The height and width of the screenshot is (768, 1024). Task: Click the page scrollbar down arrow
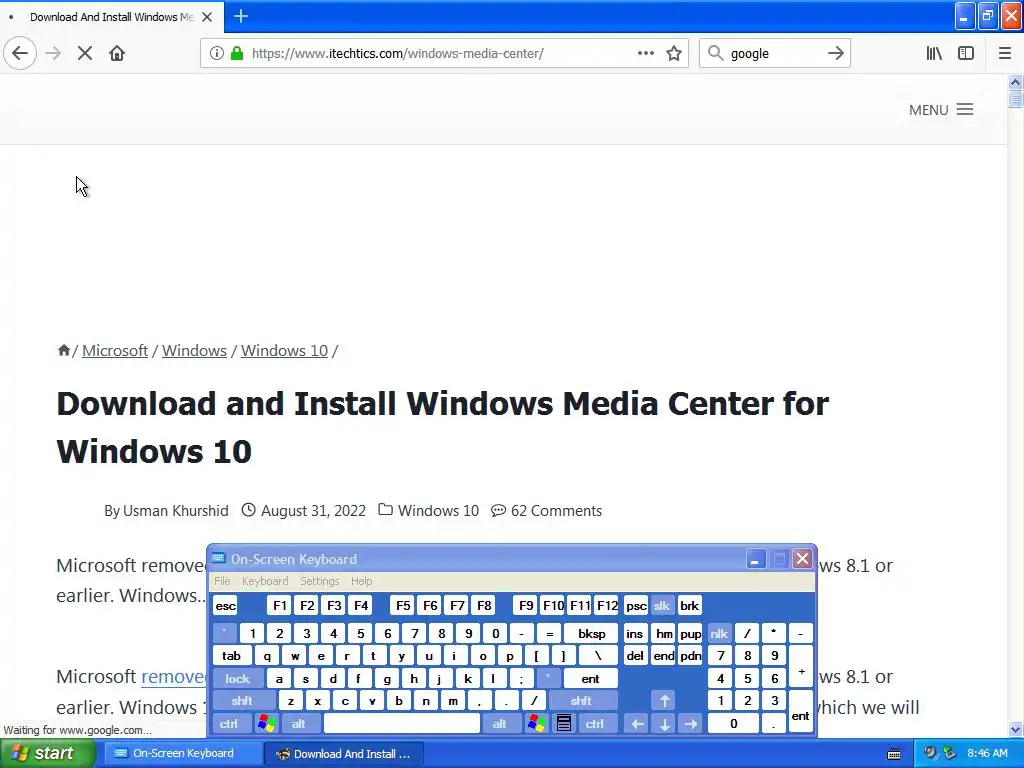1016,729
